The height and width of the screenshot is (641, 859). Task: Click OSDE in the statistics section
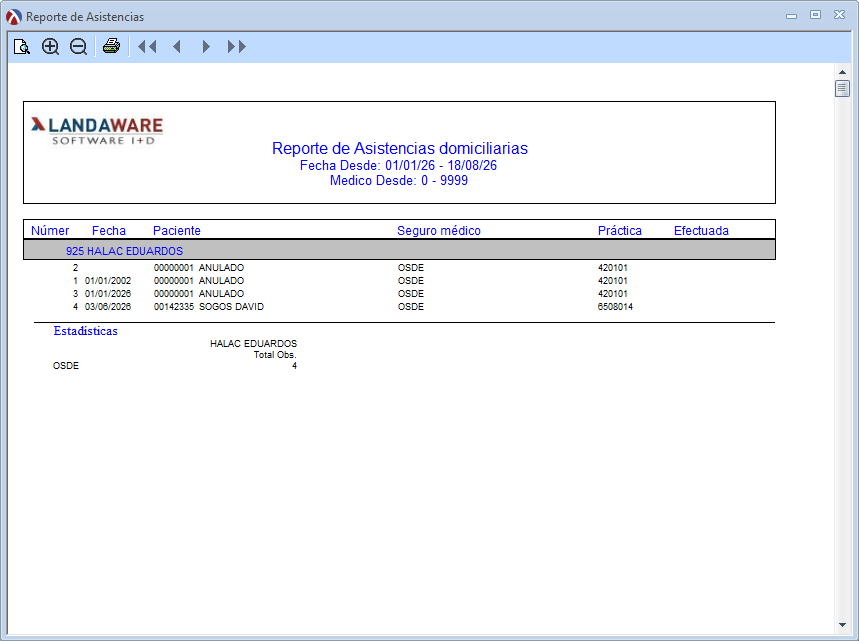point(66,366)
